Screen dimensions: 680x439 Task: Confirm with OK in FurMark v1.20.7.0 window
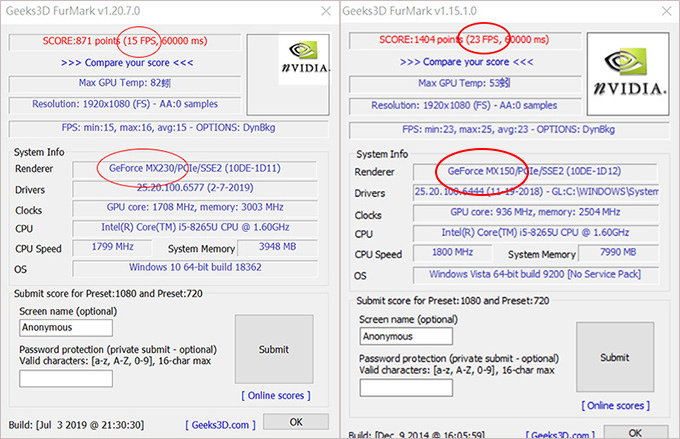click(296, 422)
